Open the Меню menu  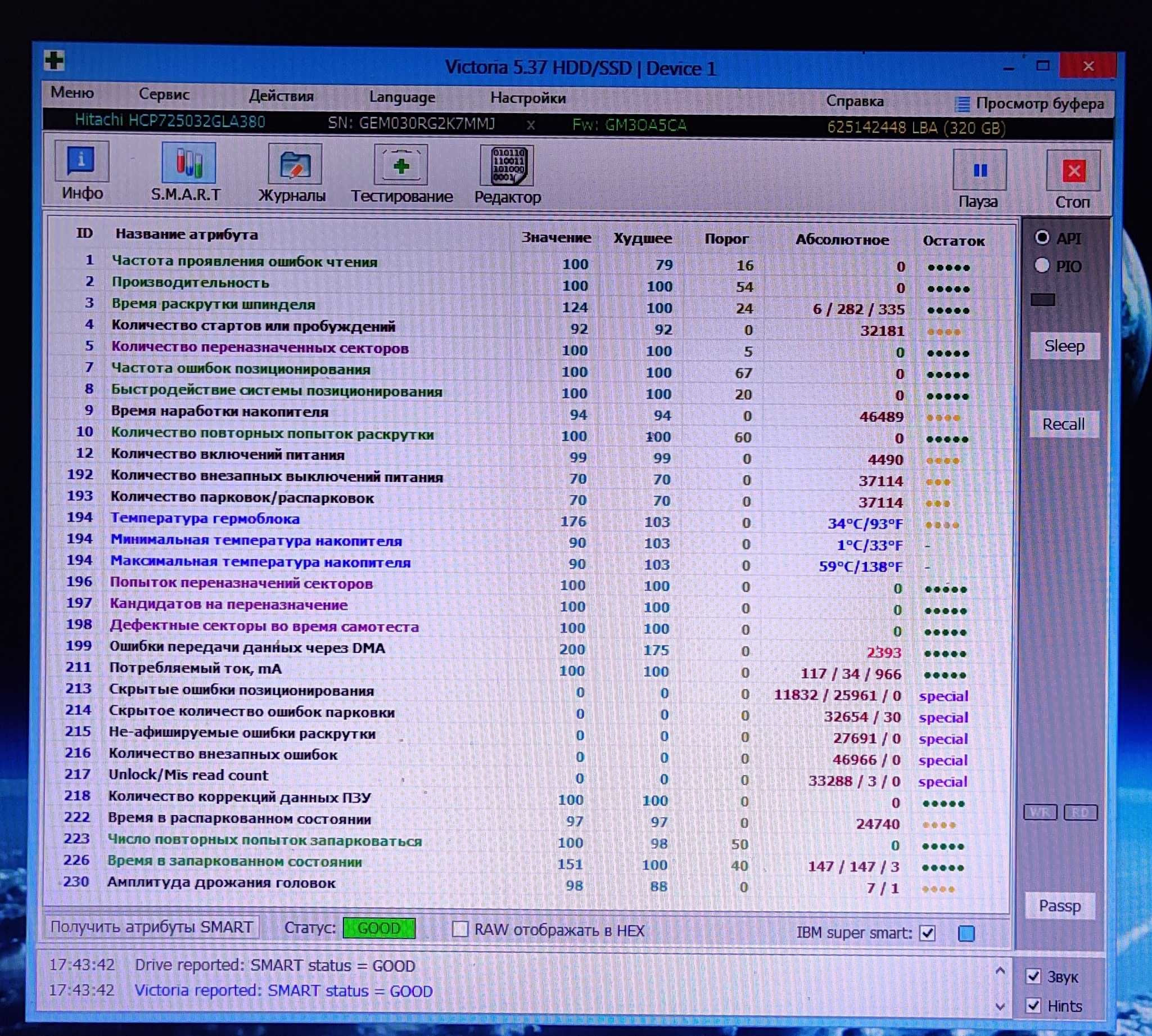(73, 92)
